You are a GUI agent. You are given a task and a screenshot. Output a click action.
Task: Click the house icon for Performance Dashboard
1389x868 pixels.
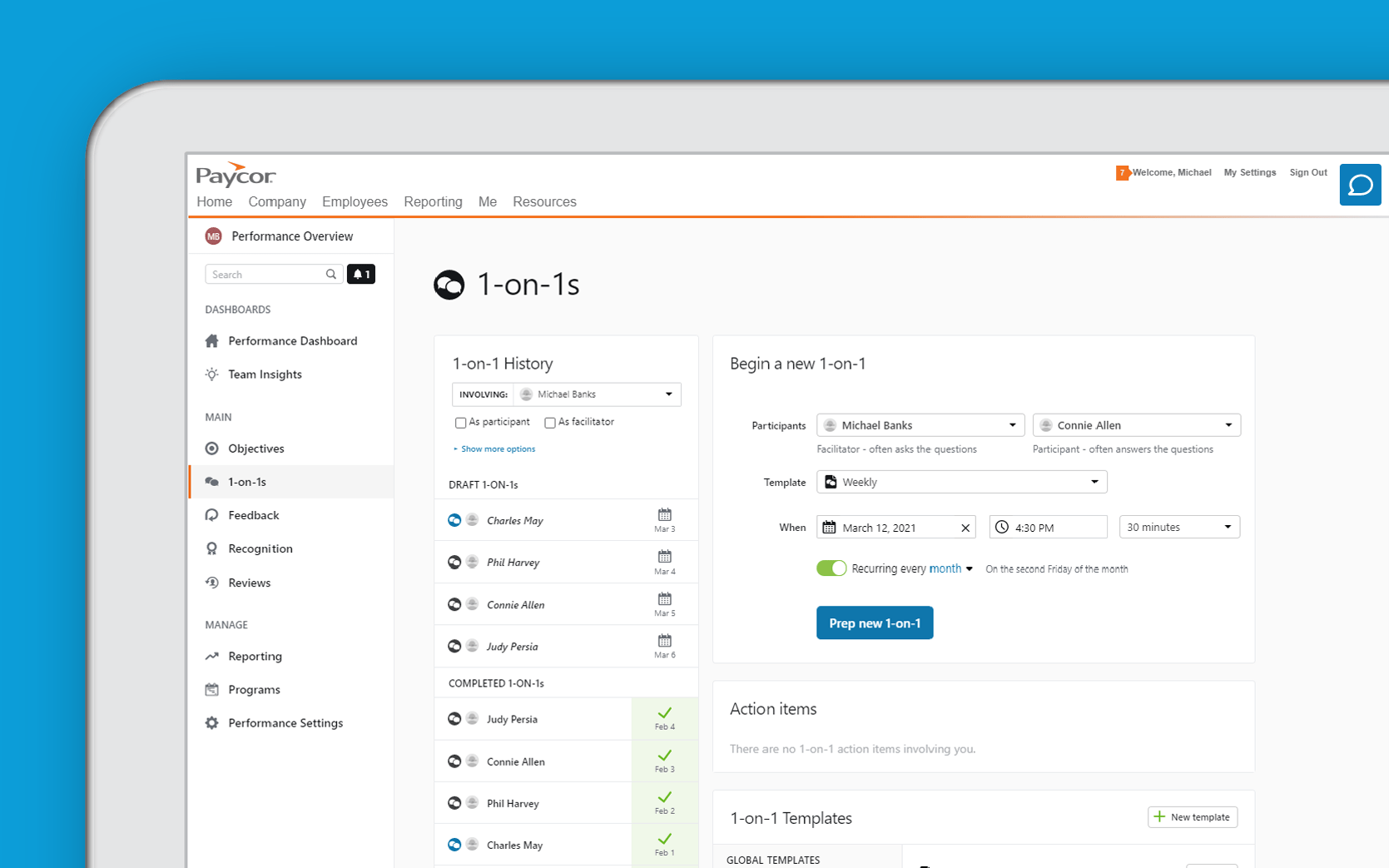212,340
